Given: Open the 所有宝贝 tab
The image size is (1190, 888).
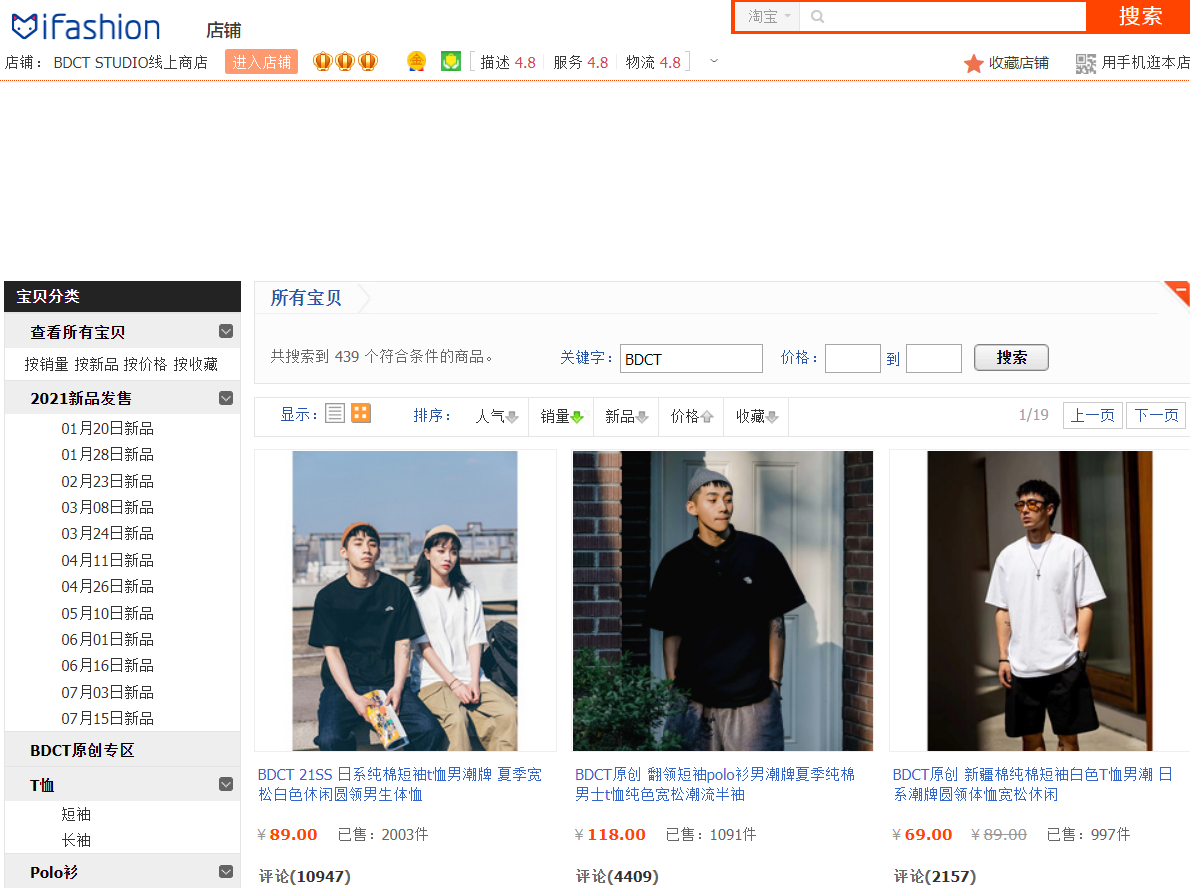Looking at the screenshot, I should (x=307, y=298).
